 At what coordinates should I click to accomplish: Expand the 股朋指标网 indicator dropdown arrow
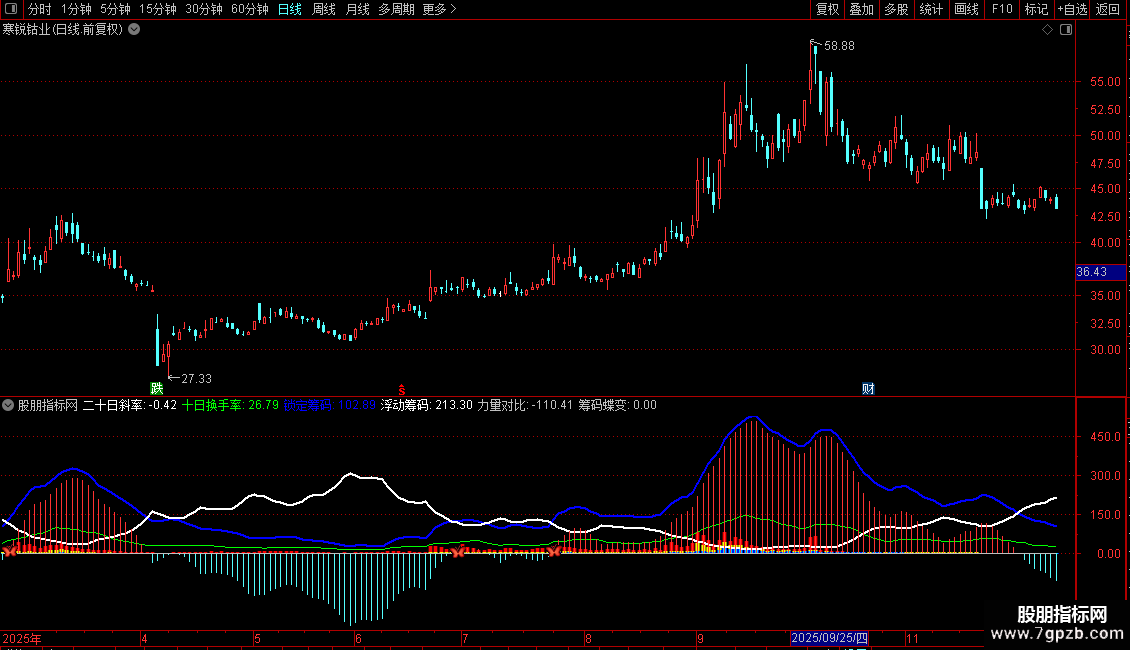pyautogui.click(x=9, y=405)
